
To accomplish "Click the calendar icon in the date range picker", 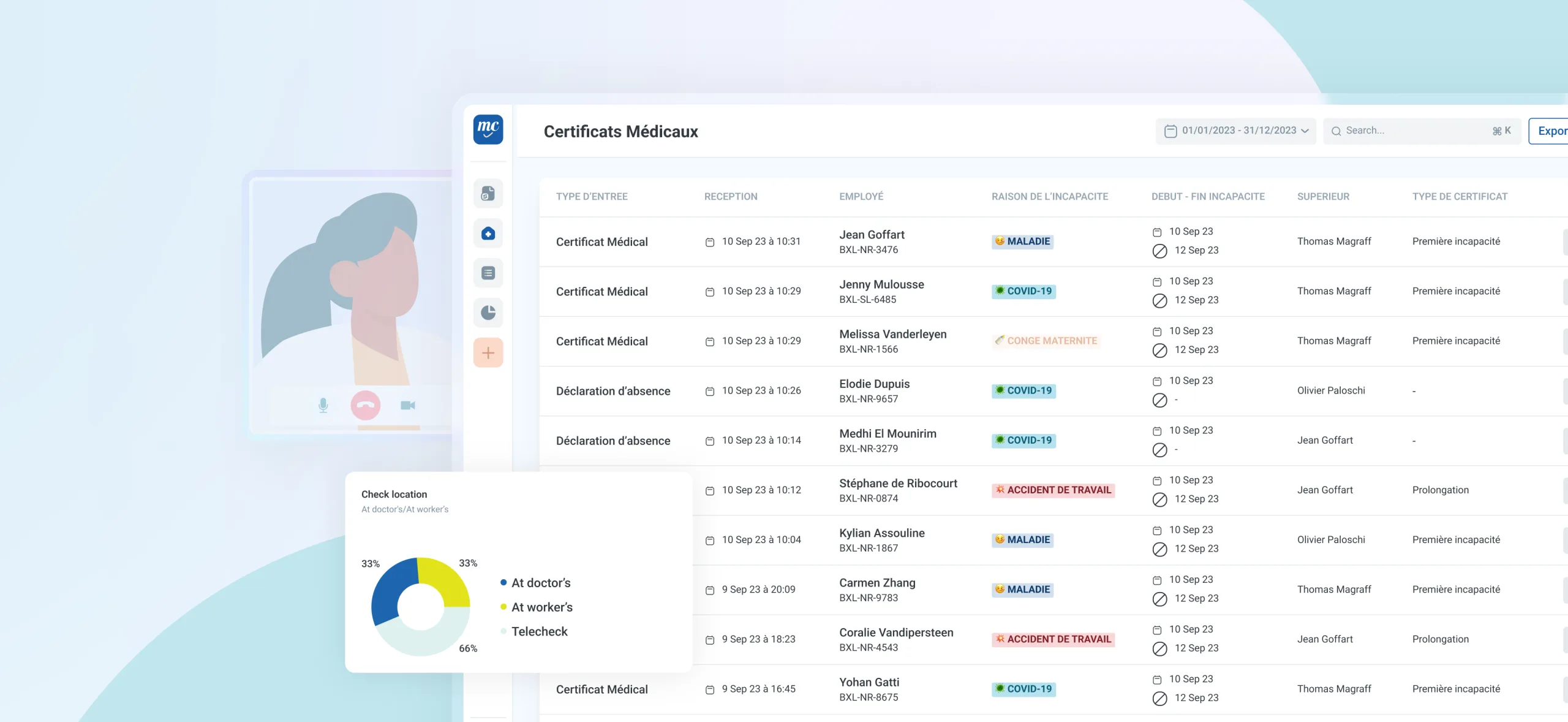I will point(1170,131).
